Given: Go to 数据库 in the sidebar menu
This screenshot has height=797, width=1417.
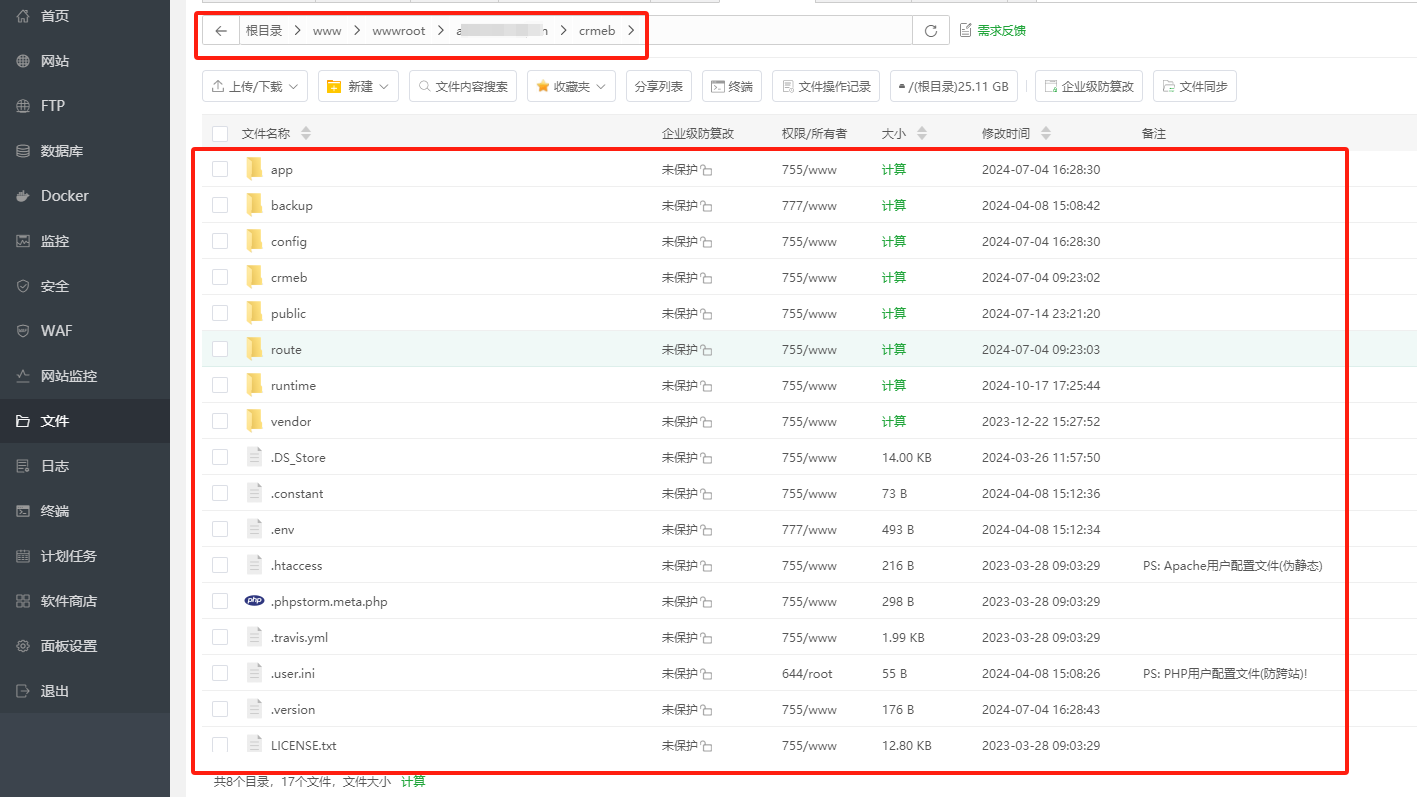Looking at the screenshot, I should coord(61,151).
